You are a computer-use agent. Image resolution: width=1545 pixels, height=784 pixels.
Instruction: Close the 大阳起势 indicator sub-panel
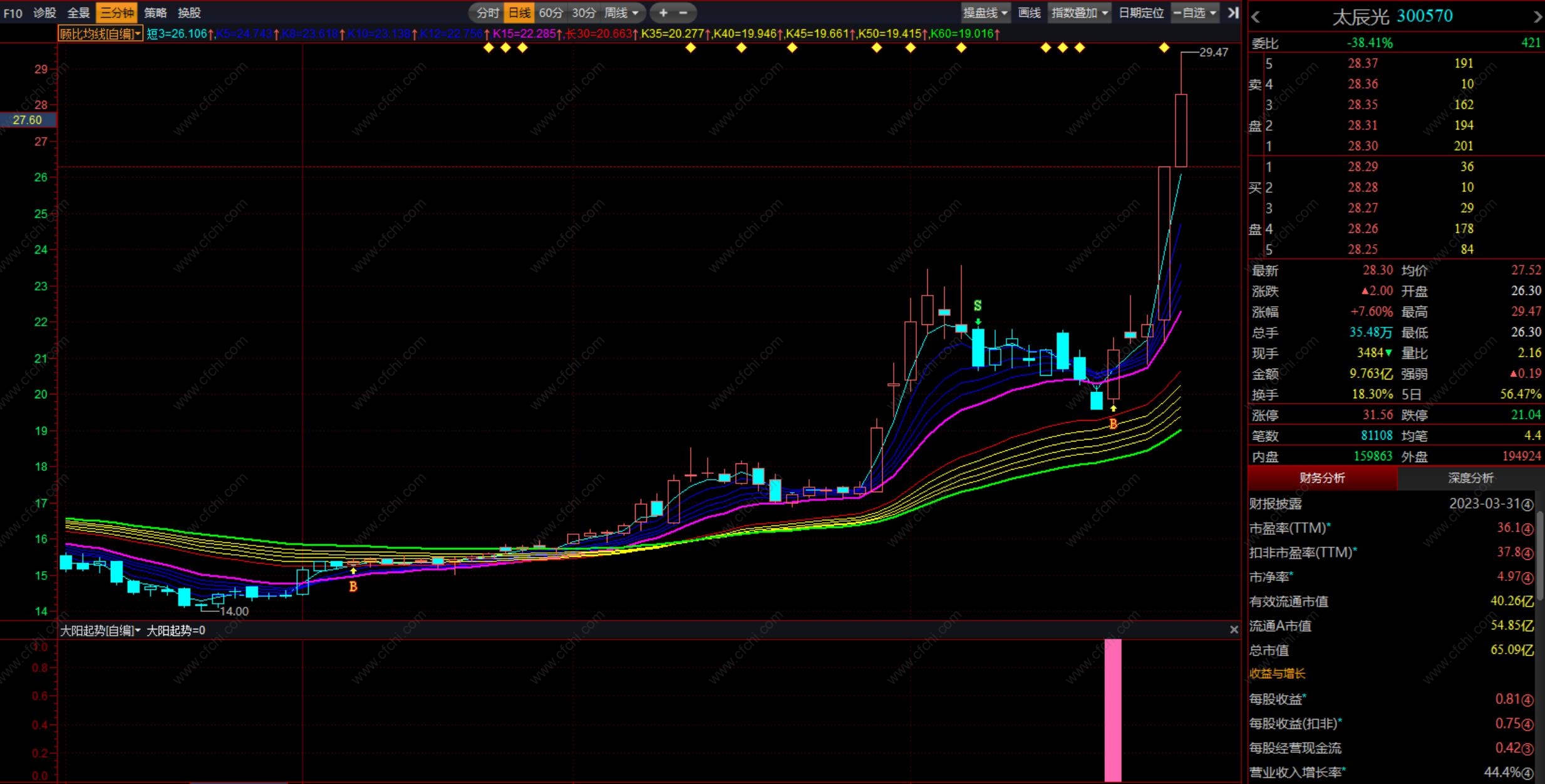coord(1234,629)
